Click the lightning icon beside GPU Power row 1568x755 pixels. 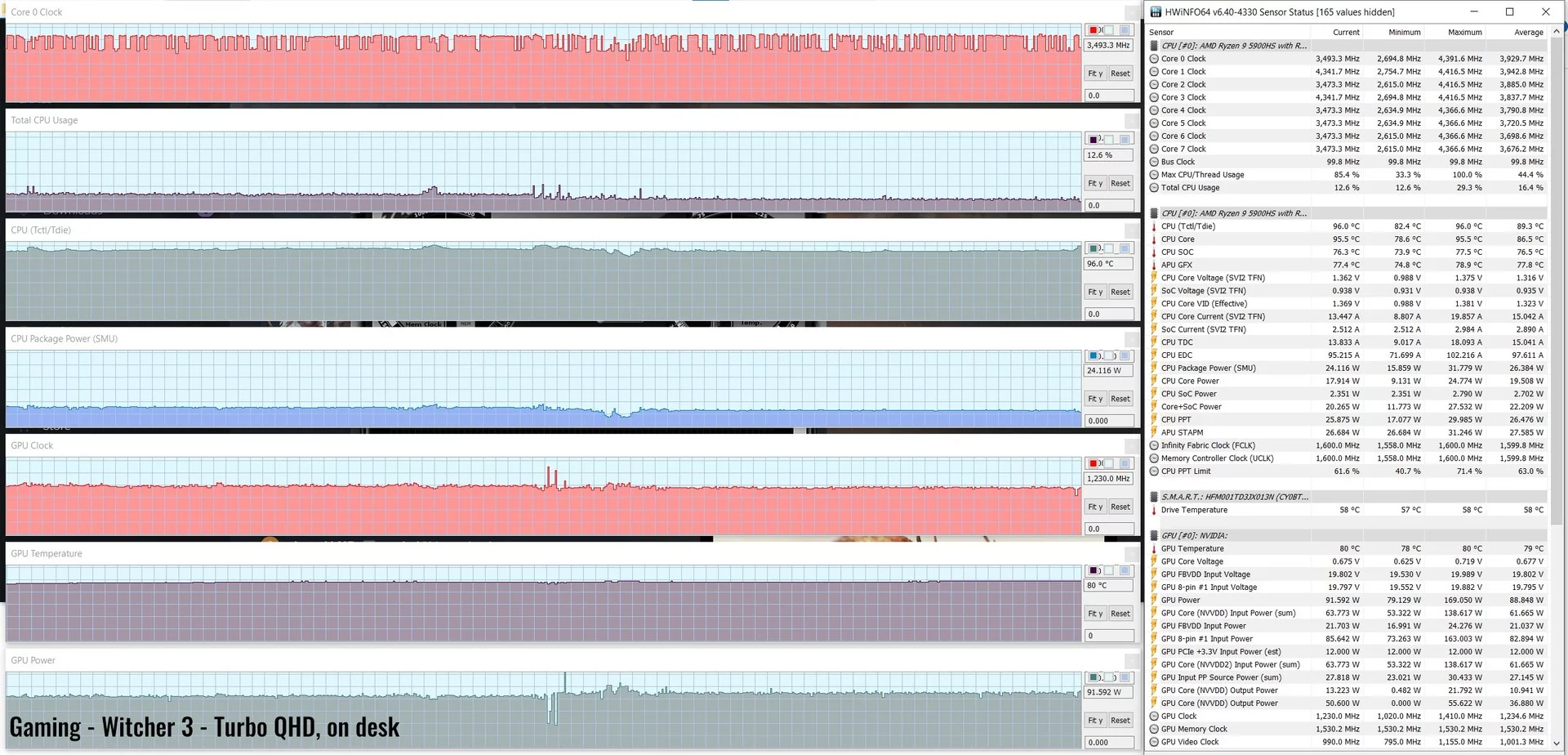(x=1154, y=600)
